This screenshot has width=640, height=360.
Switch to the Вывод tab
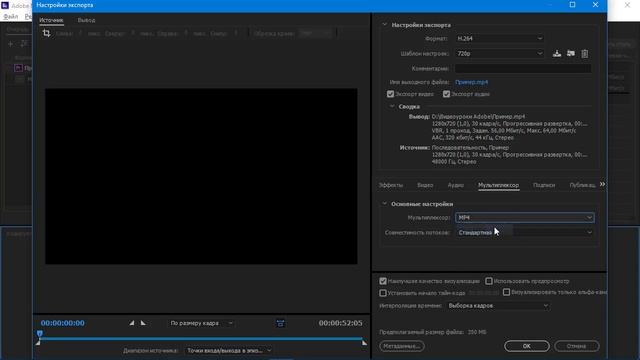coord(87,20)
